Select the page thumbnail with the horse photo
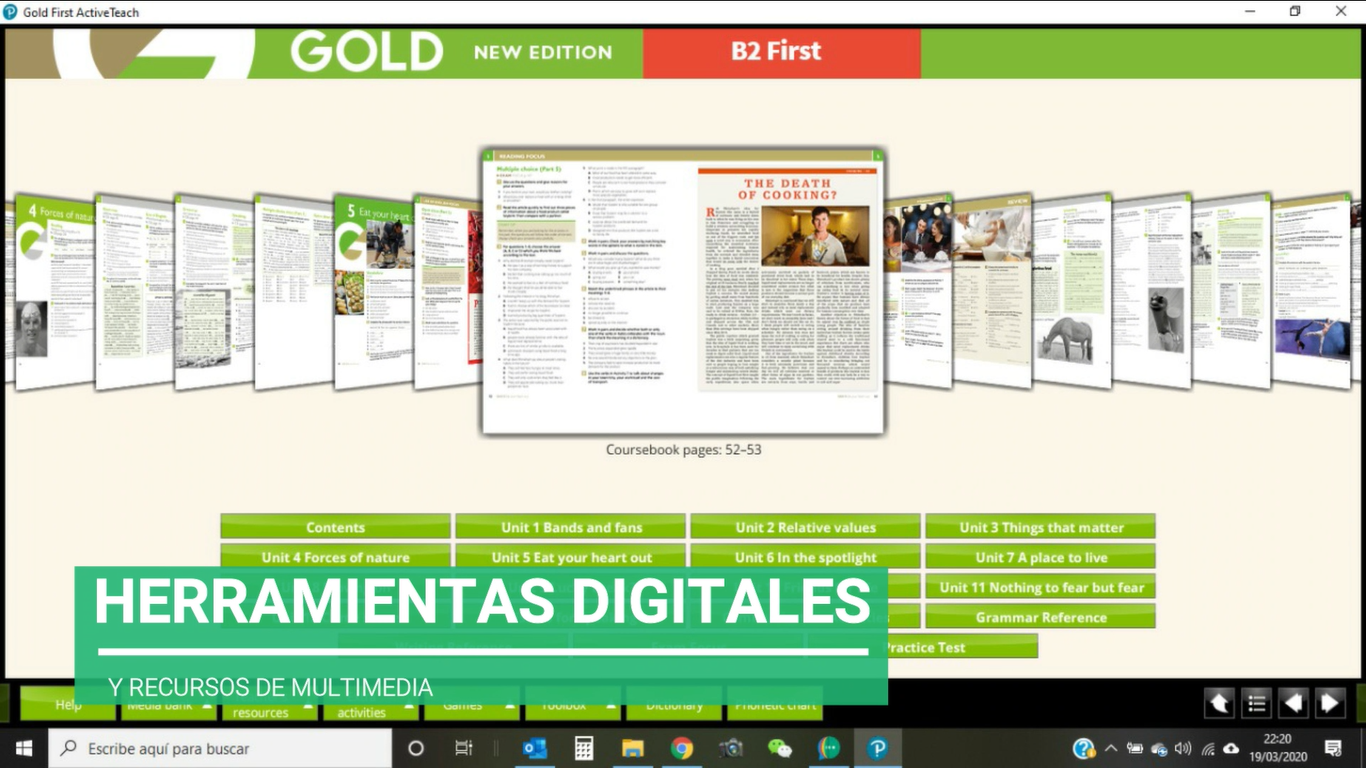Screen dimensions: 1366x768 point(1072,291)
